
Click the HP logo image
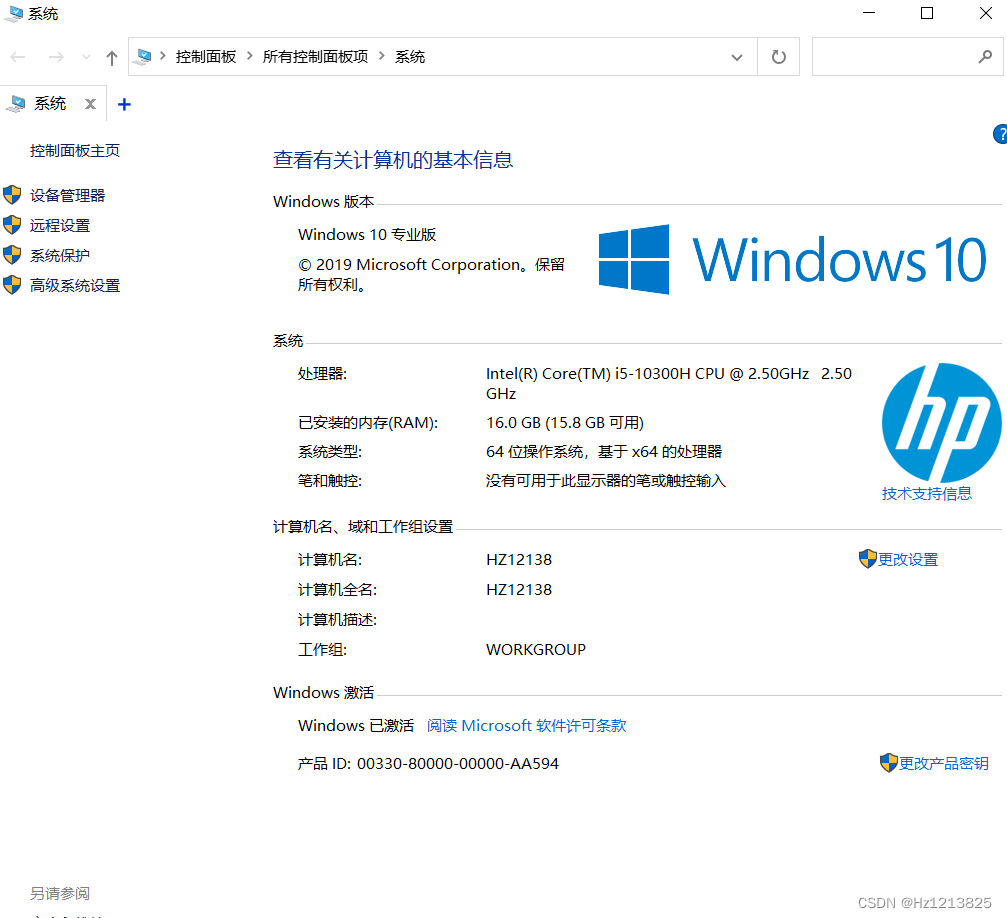click(x=941, y=423)
